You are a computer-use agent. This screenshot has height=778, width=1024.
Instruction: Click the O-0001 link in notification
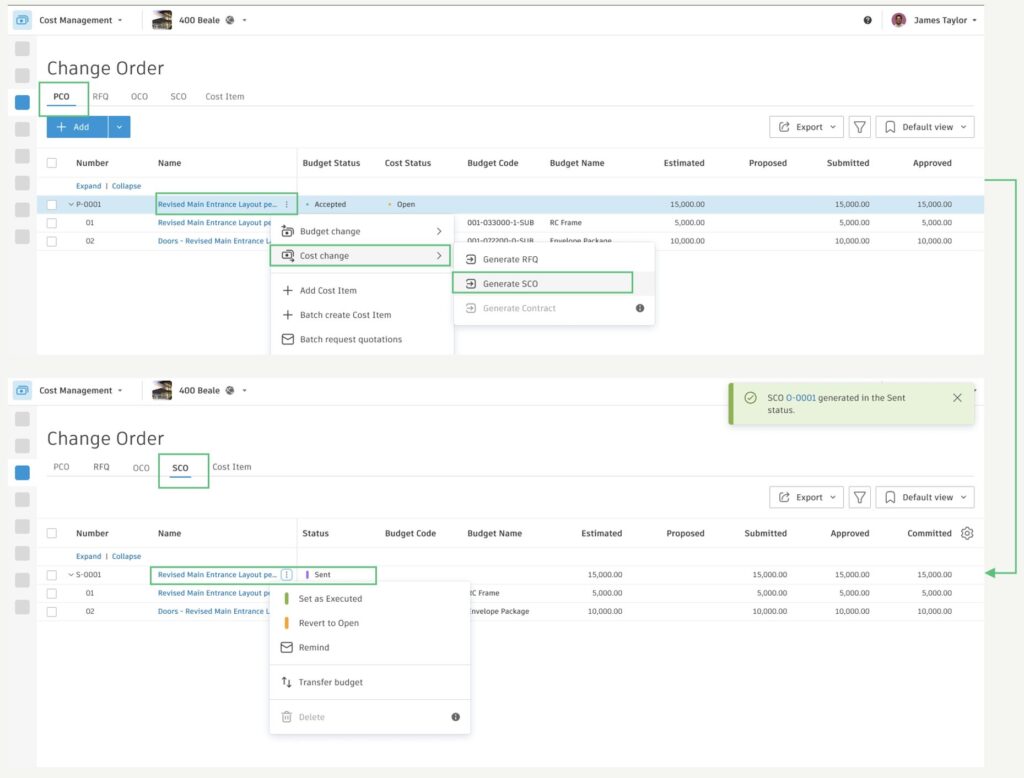click(801, 398)
